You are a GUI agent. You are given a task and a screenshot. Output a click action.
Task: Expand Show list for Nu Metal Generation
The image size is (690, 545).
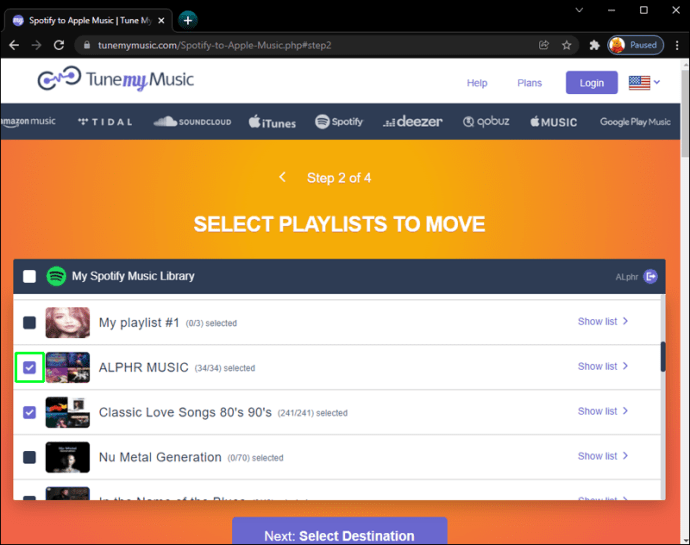(x=603, y=456)
